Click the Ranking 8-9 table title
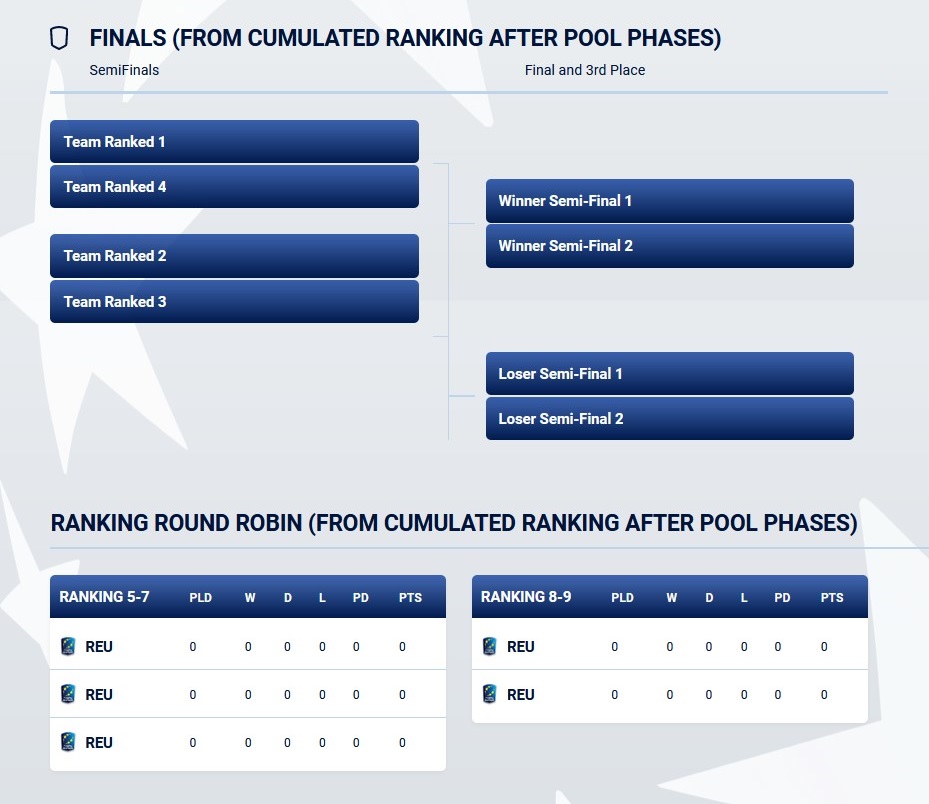Screen dimensions: 929x804 tap(526, 597)
